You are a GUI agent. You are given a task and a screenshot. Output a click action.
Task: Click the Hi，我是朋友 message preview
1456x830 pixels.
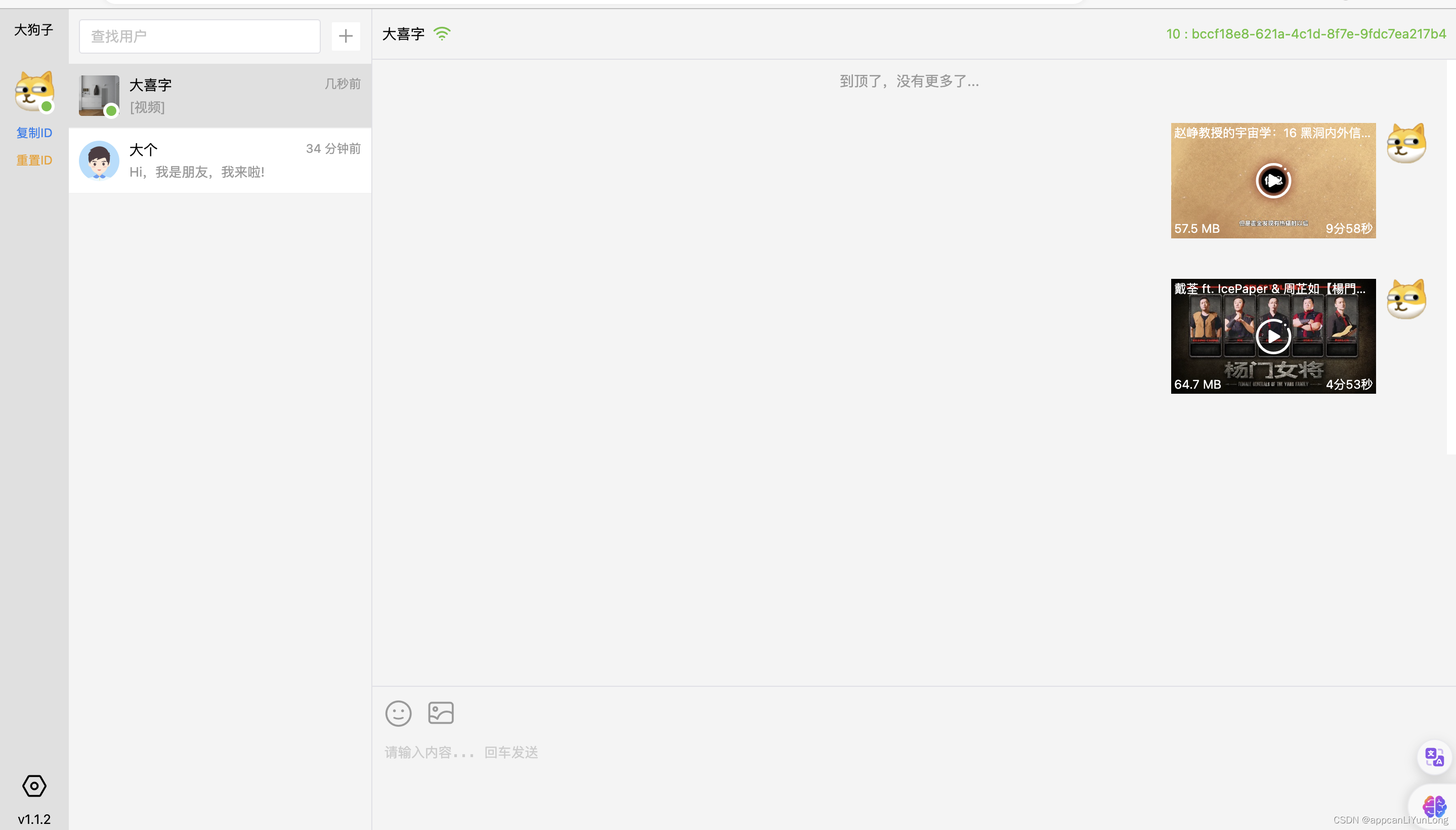coord(197,172)
